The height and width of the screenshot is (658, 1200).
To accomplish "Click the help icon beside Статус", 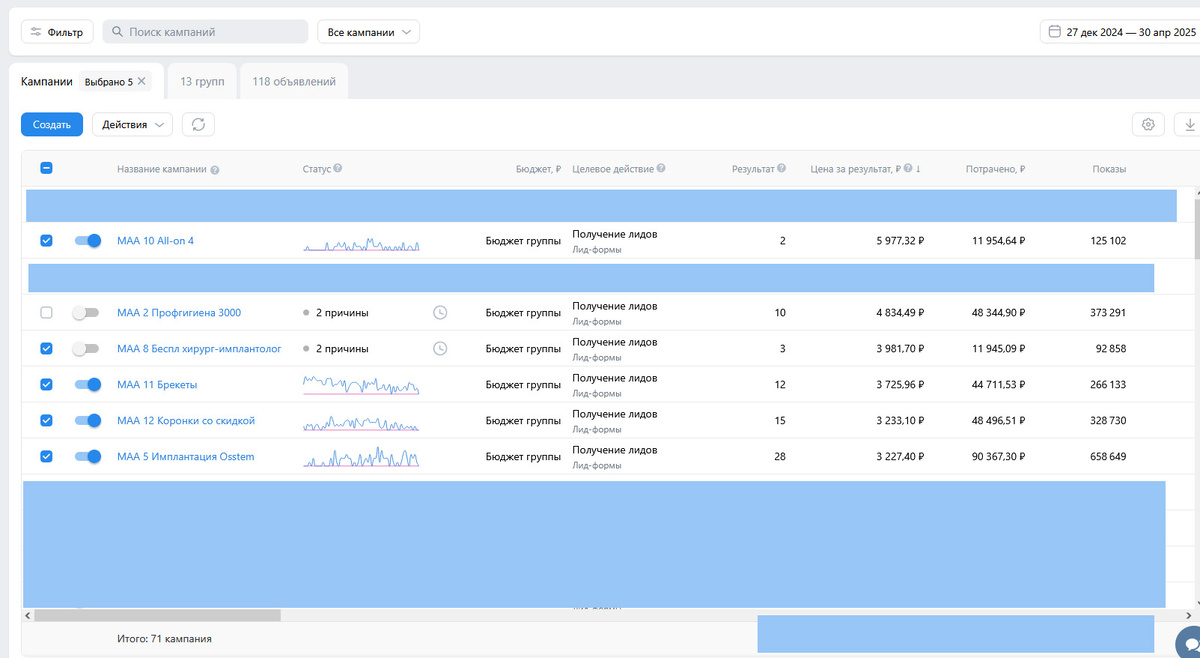I will (338, 169).
